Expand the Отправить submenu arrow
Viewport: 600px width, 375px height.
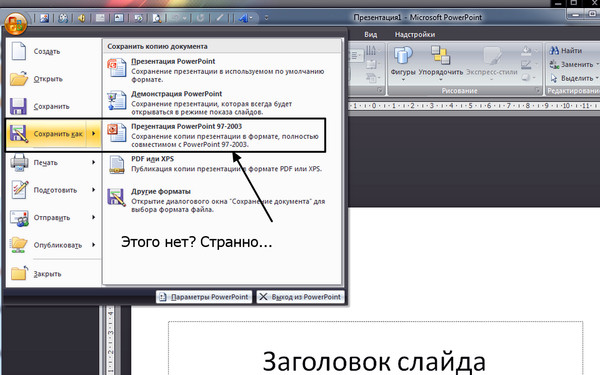(x=93, y=217)
